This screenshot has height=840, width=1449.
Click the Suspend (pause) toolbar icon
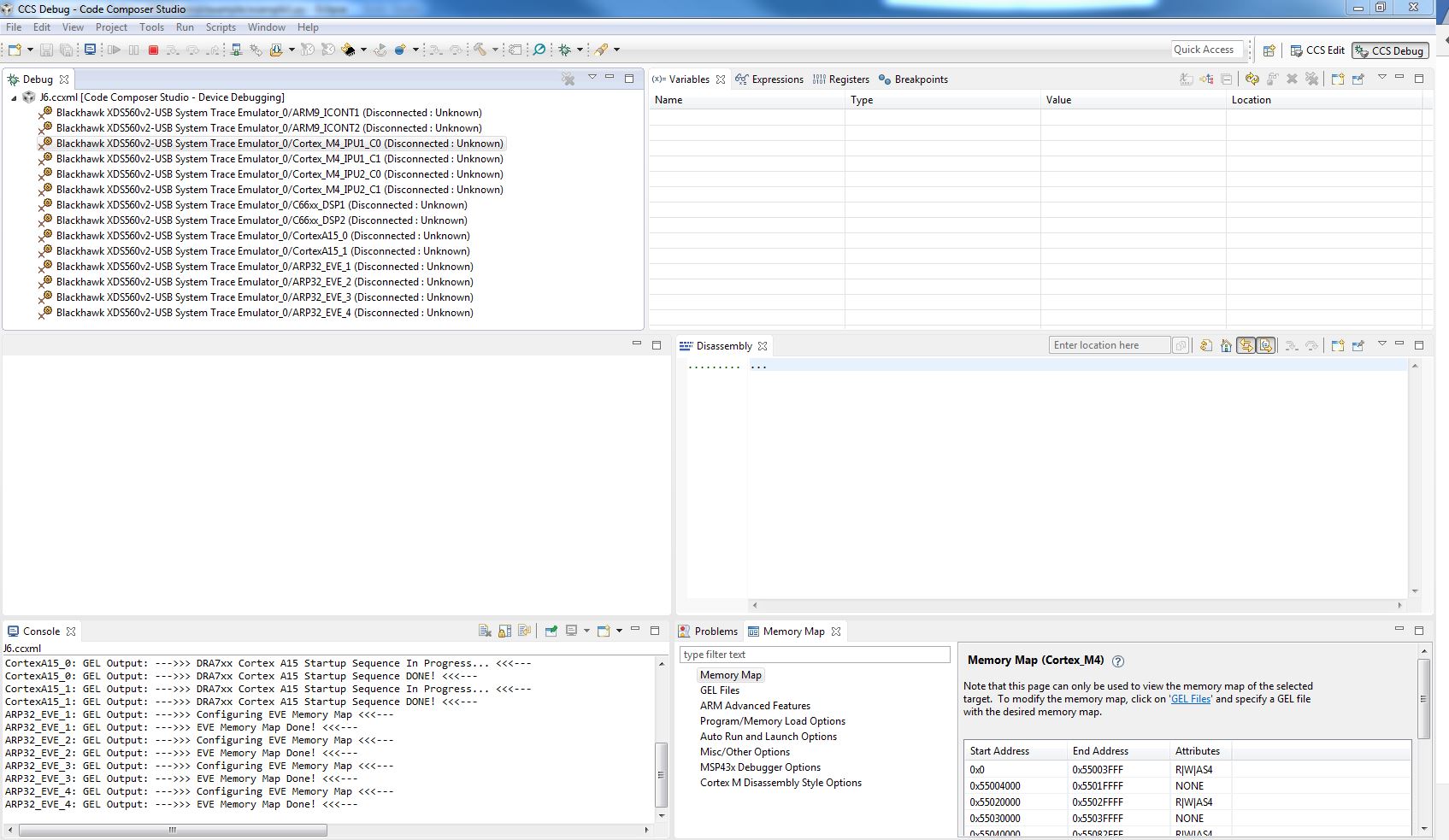134,50
